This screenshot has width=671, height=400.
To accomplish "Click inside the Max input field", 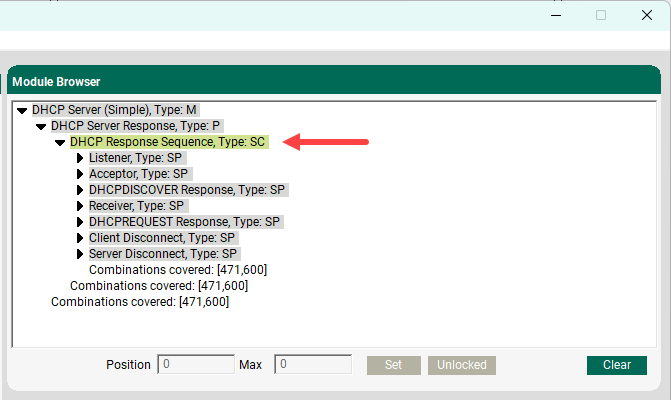I will pyautogui.click(x=314, y=365).
